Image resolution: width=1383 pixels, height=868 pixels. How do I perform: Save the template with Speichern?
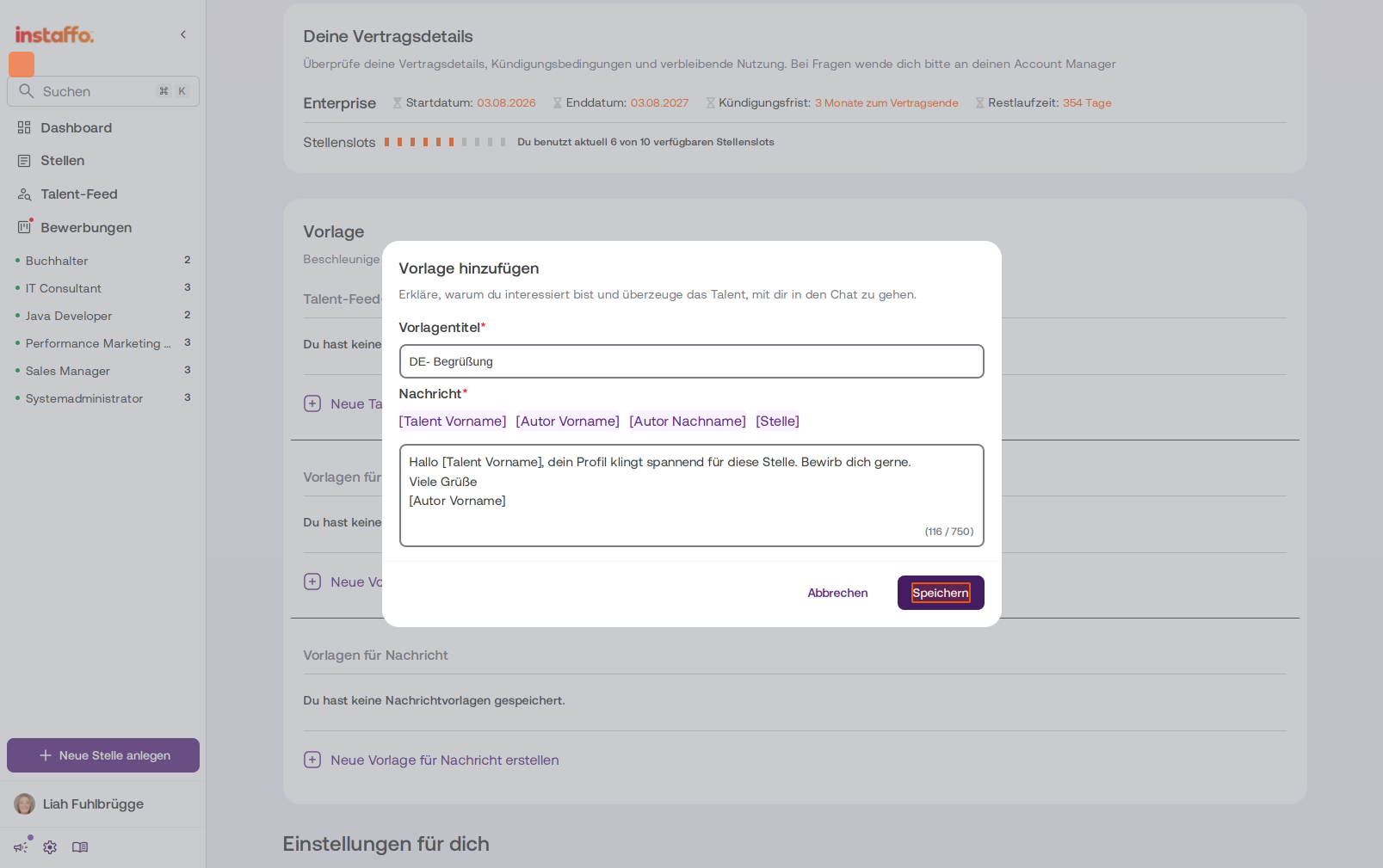coord(941,593)
